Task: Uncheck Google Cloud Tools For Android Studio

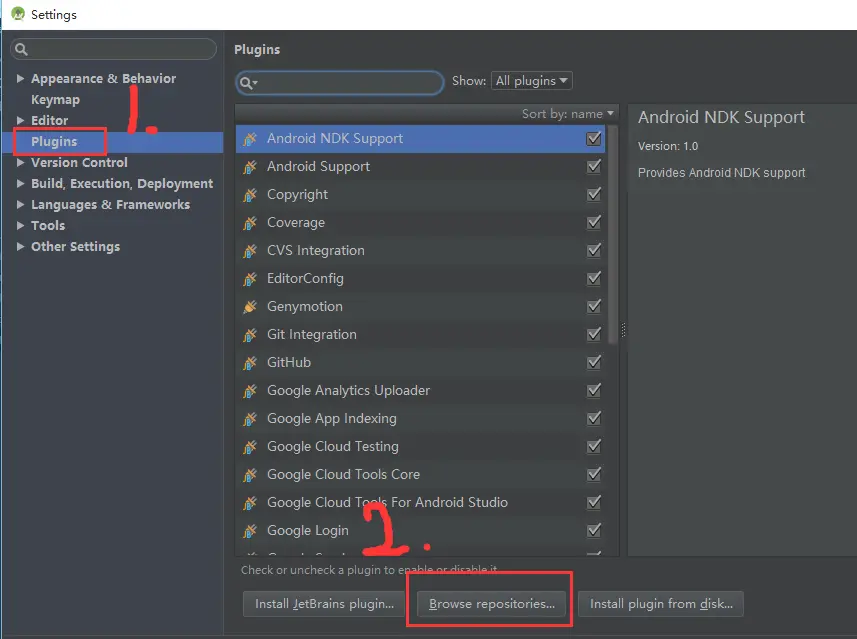Action: tap(594, 502)
